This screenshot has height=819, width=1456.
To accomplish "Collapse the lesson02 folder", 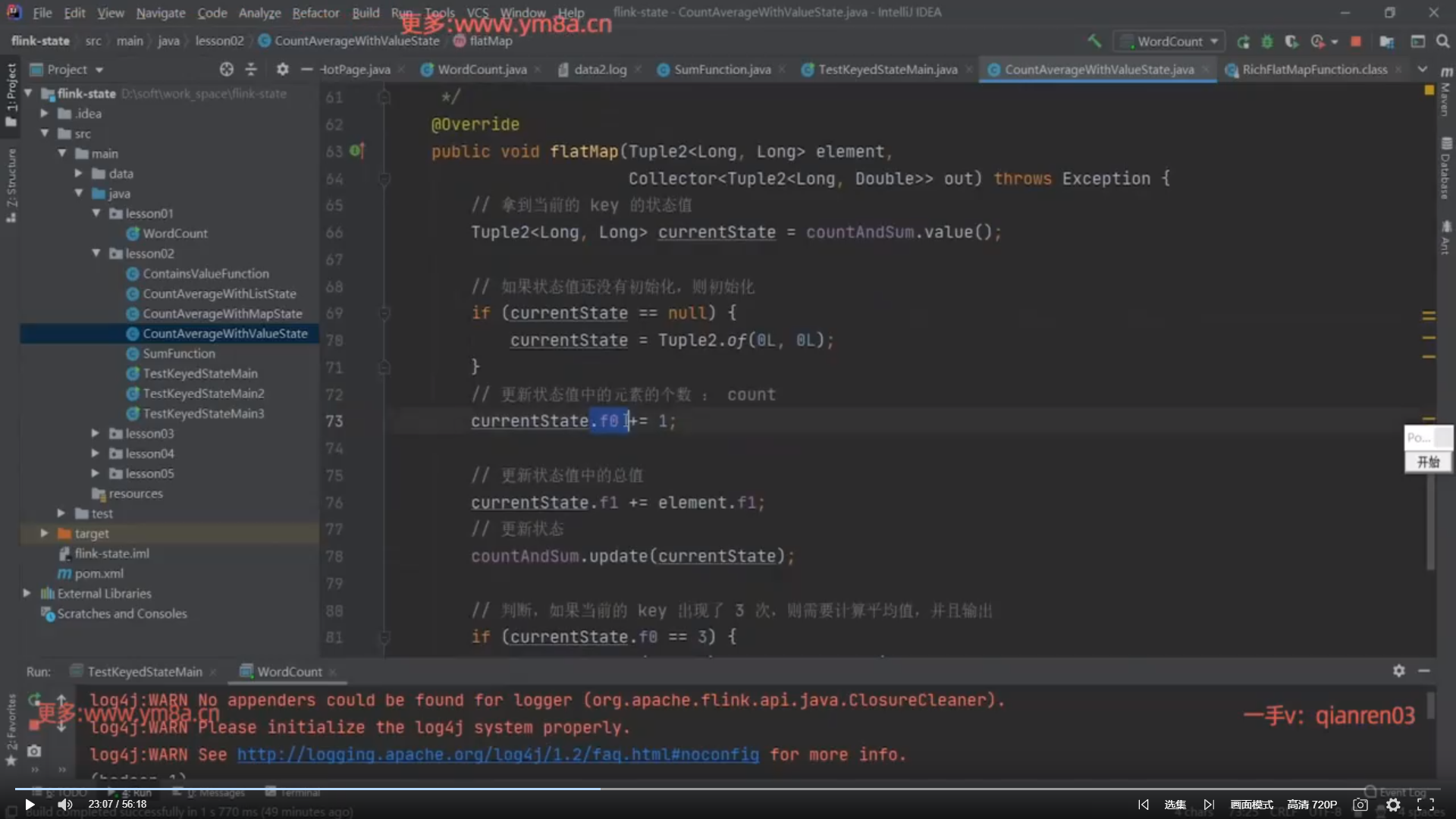I will coord(96,253).
